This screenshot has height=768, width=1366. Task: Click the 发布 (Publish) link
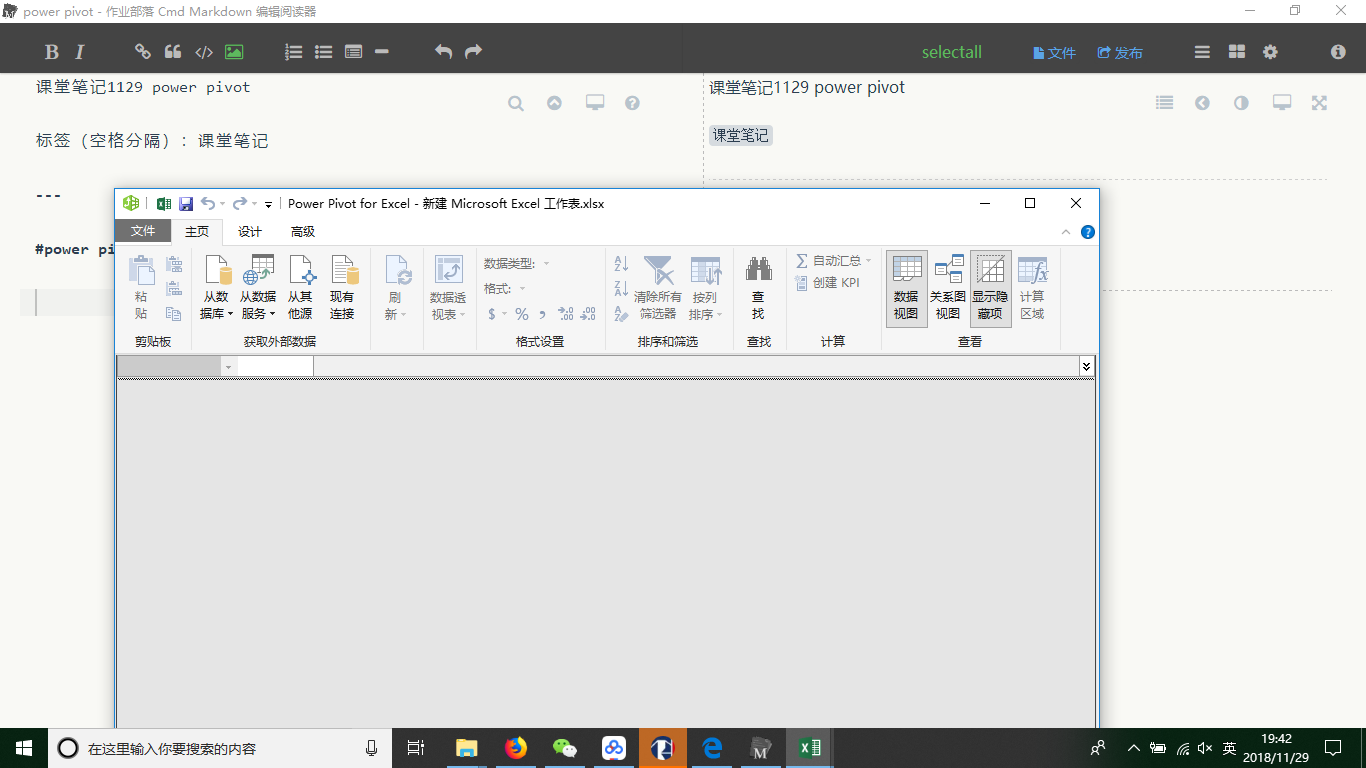1120,52
